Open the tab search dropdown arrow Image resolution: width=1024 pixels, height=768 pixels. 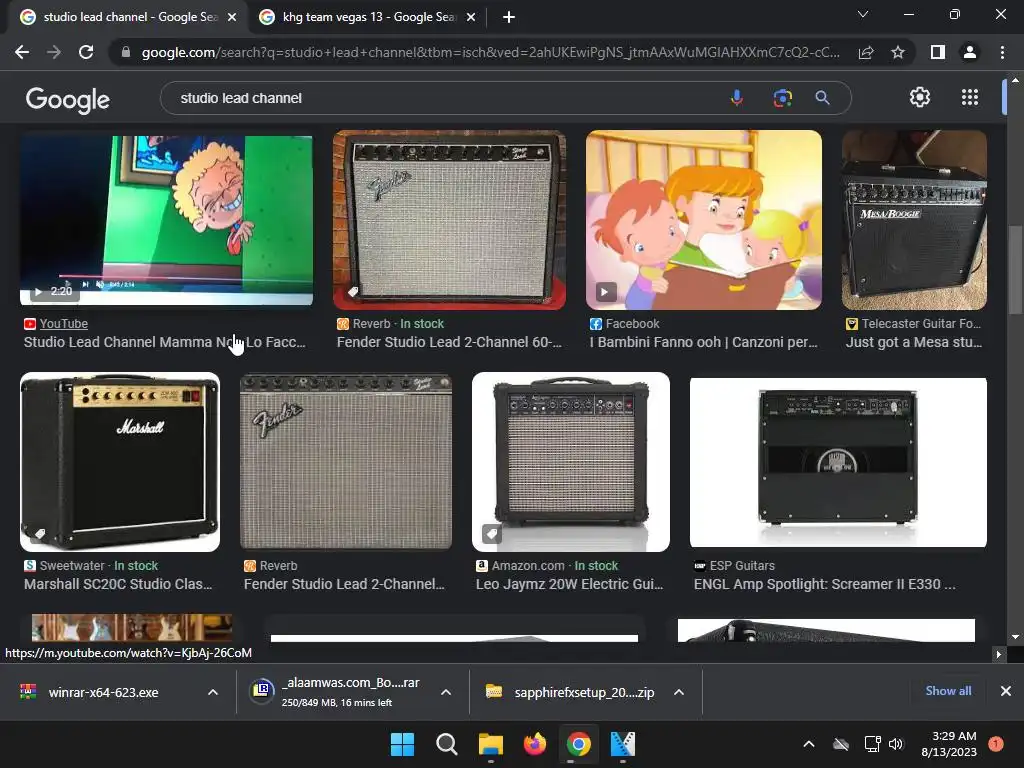click(x=863, y=14)
